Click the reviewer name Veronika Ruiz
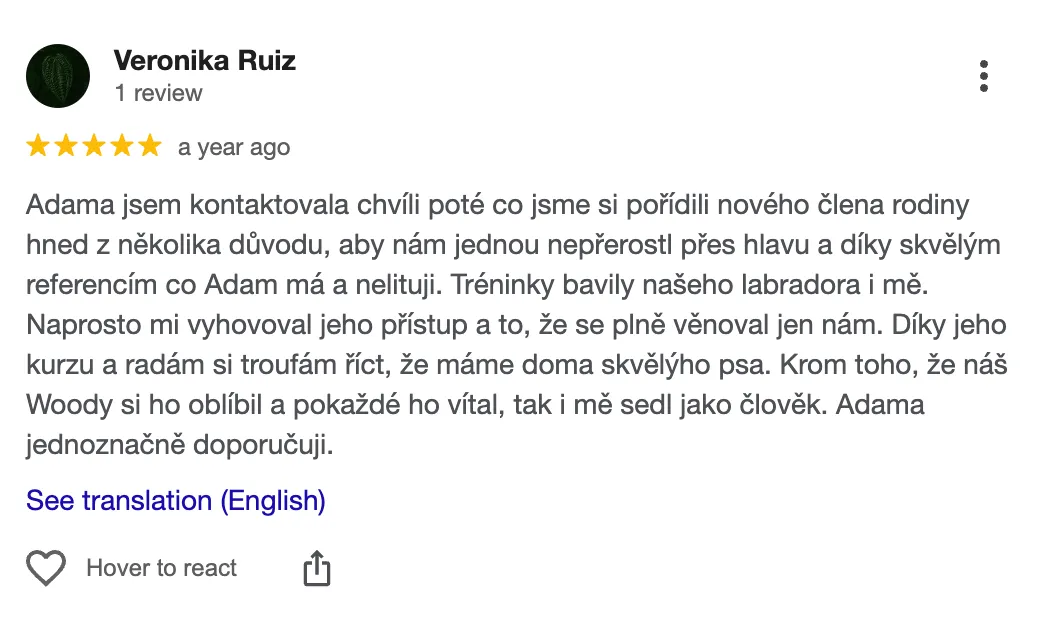The height and width of the screenshot is (624, 1040). [x=204, y=61]
